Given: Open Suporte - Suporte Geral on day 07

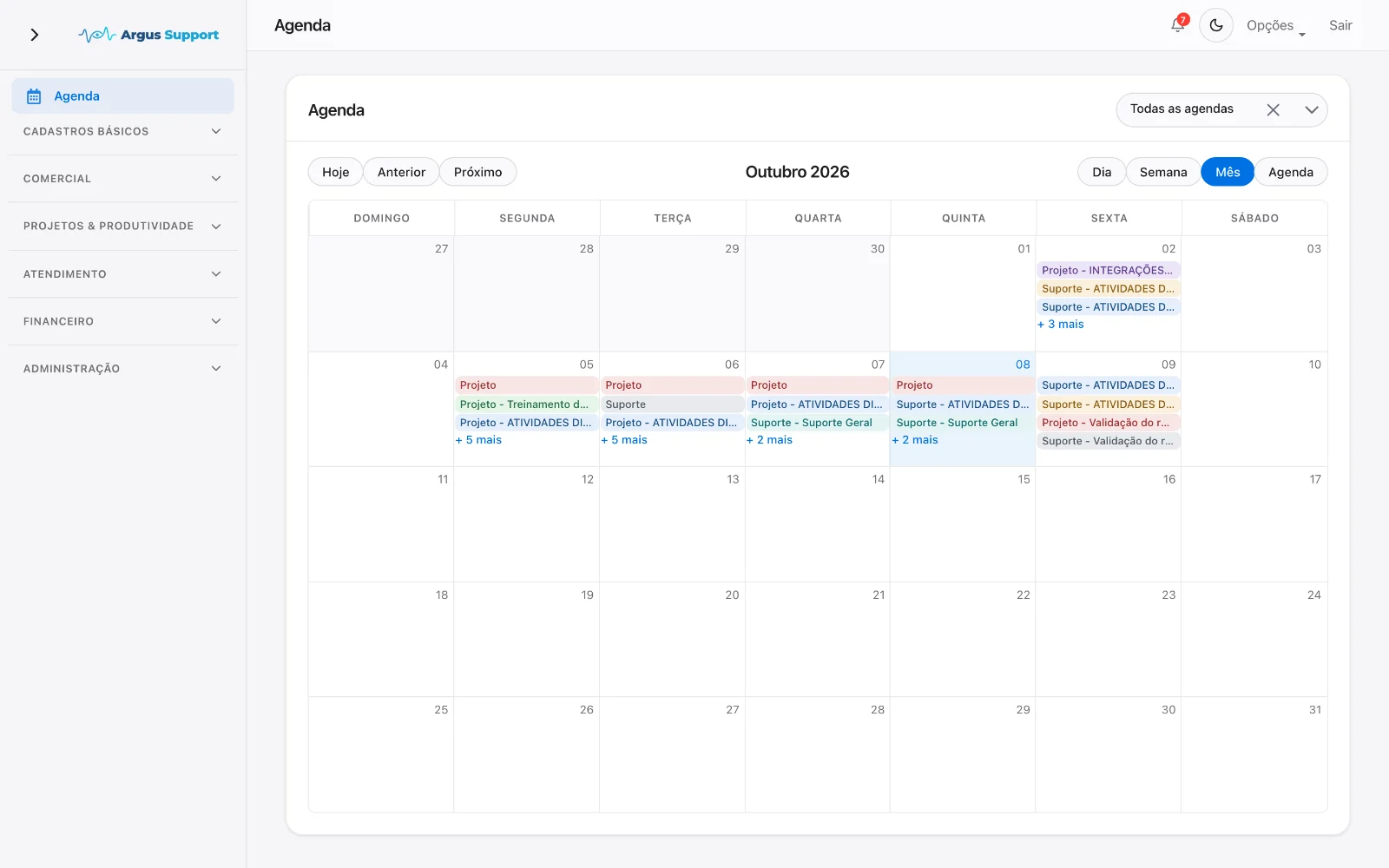Looking at the screenshot, I should coord(817,423).
